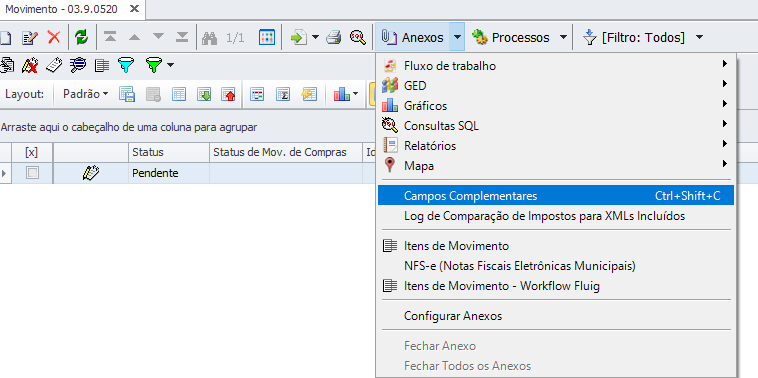Go to the next record arrow
Image resolution: width=758 pixels, height=378 pixels.
coord(159,37)
